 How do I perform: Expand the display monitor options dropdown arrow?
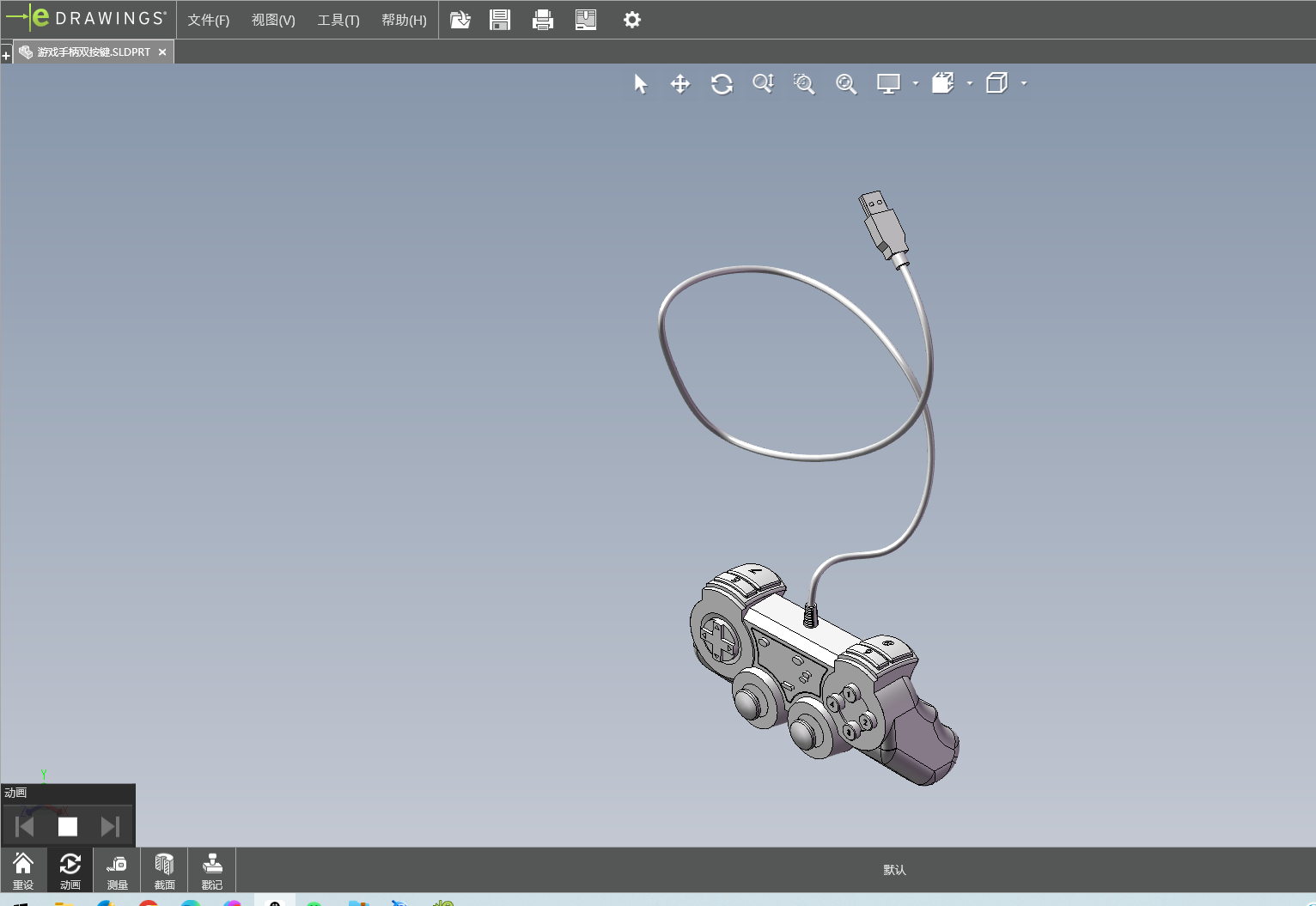[916, 84]
